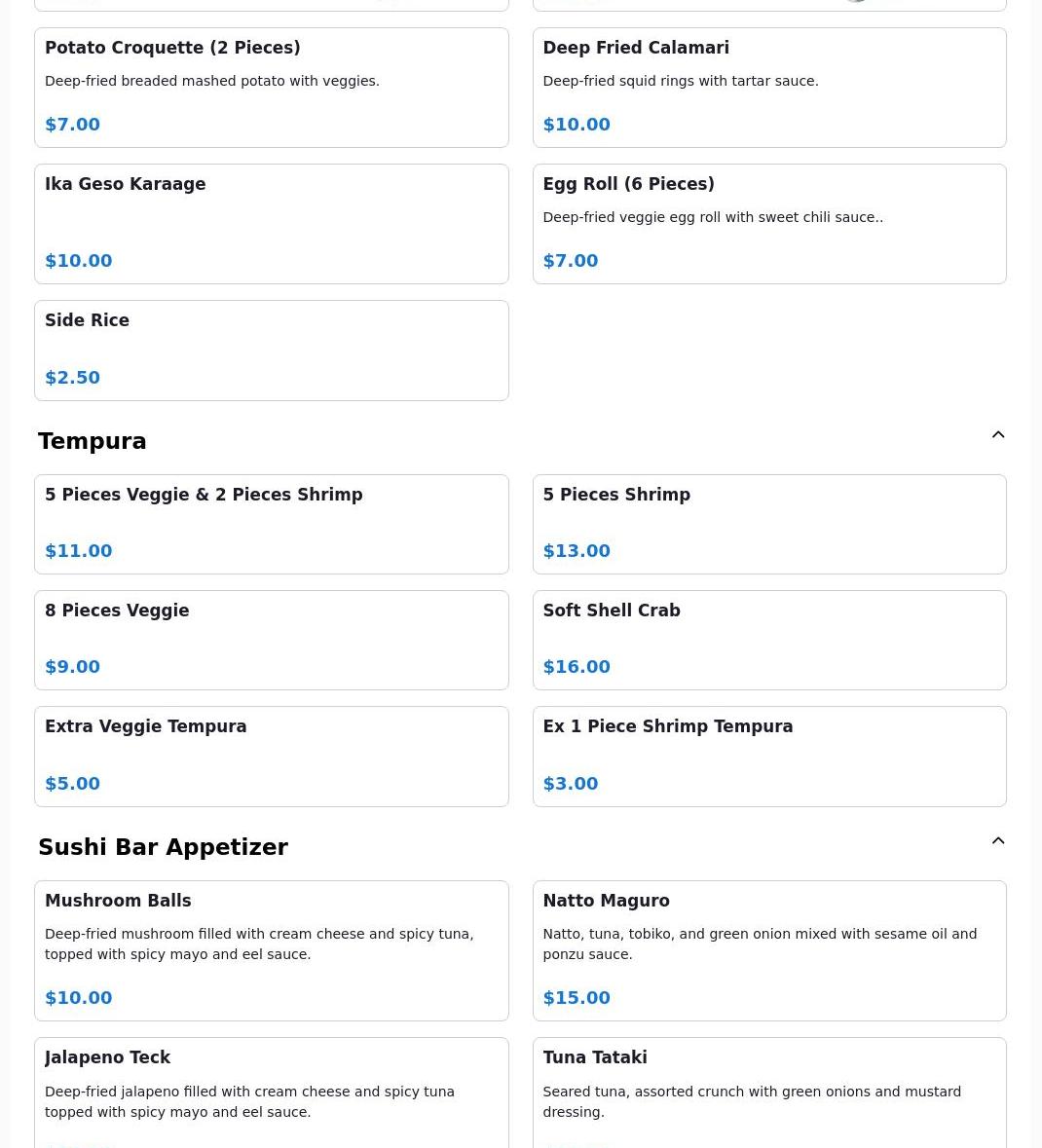1042x1148 pixels.
Task: Click the Sushi Bar Appetizer heading
Action: coord(163,847)
